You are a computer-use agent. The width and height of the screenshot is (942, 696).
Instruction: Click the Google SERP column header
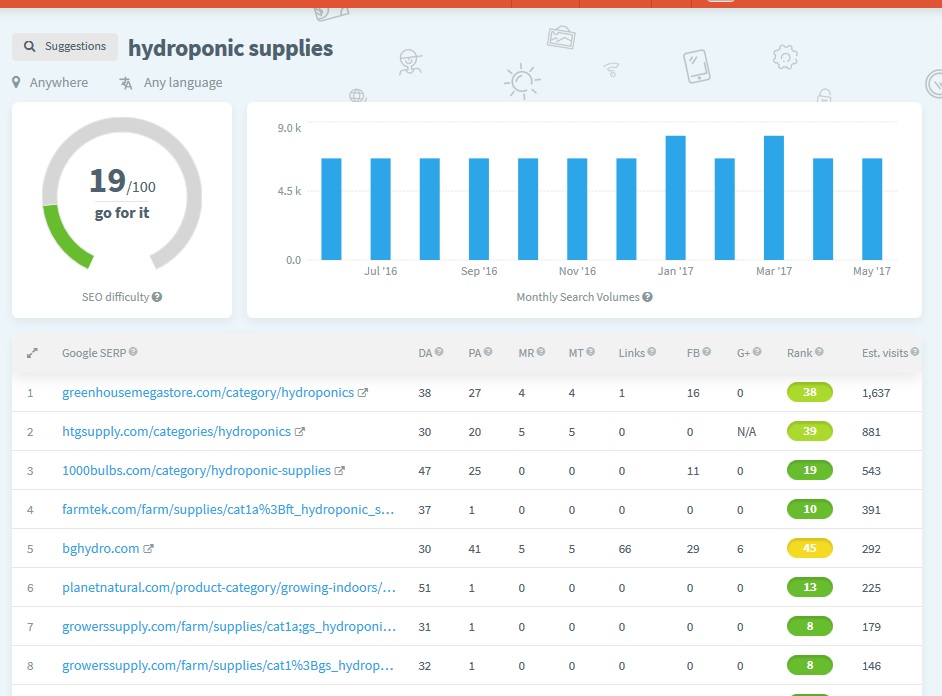94,353
